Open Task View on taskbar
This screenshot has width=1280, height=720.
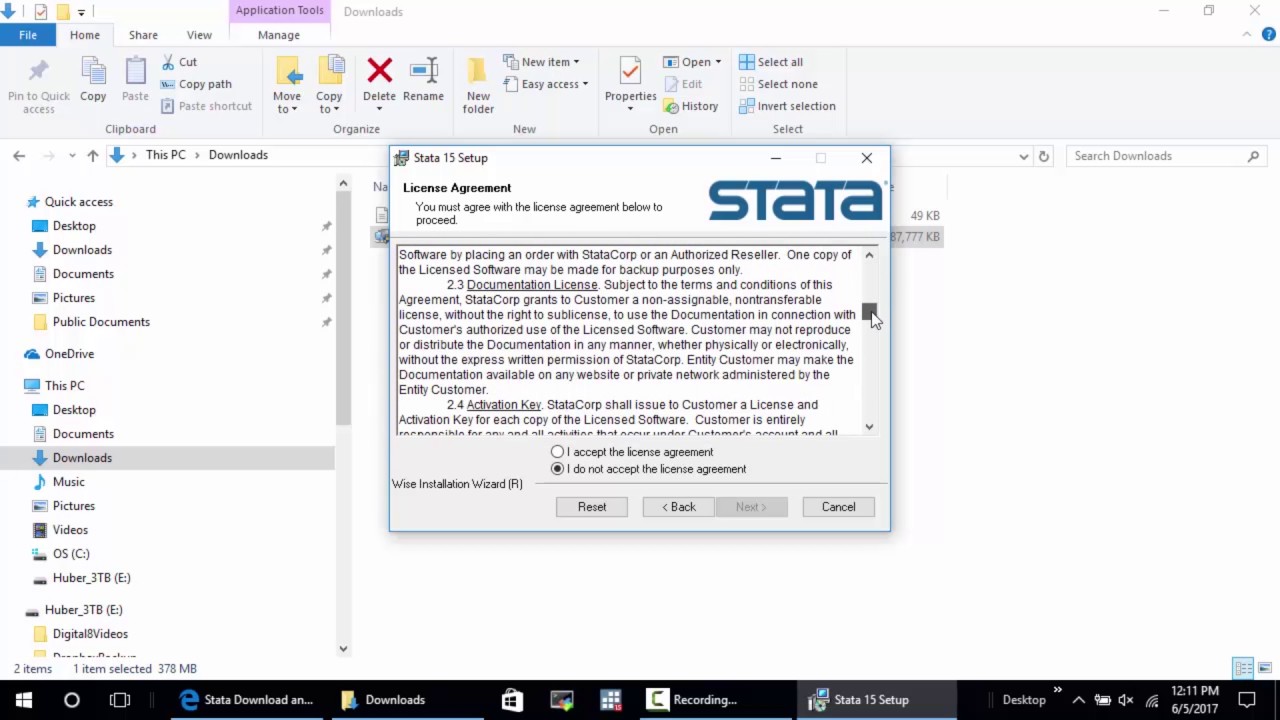click(120, 700)
